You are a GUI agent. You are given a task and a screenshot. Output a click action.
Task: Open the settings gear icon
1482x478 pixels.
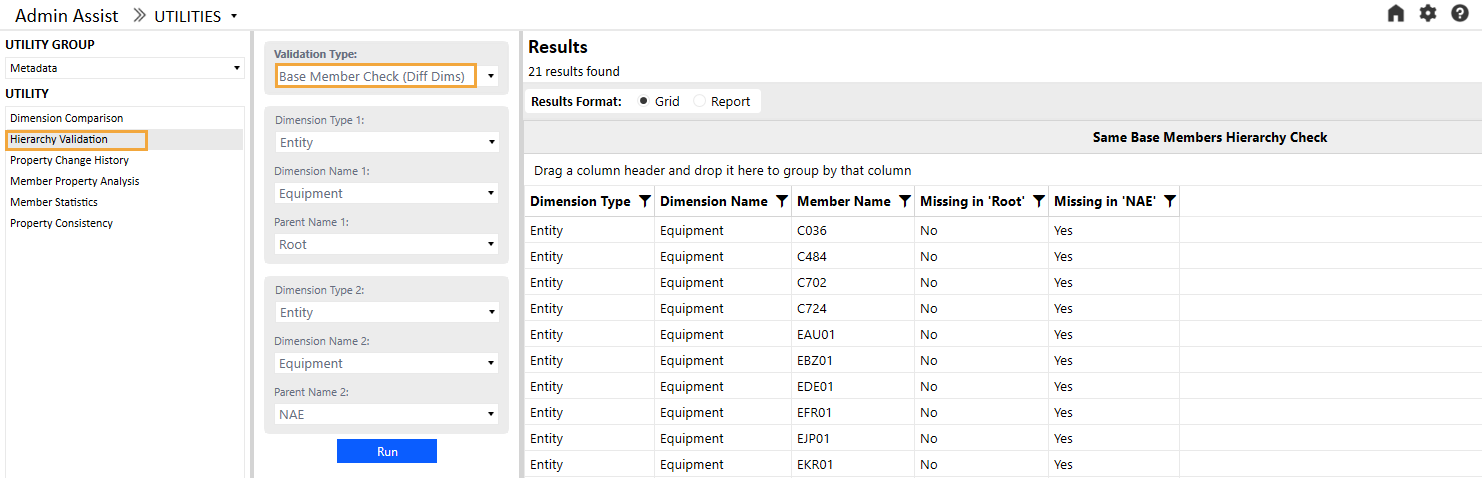coord(1428,14)
